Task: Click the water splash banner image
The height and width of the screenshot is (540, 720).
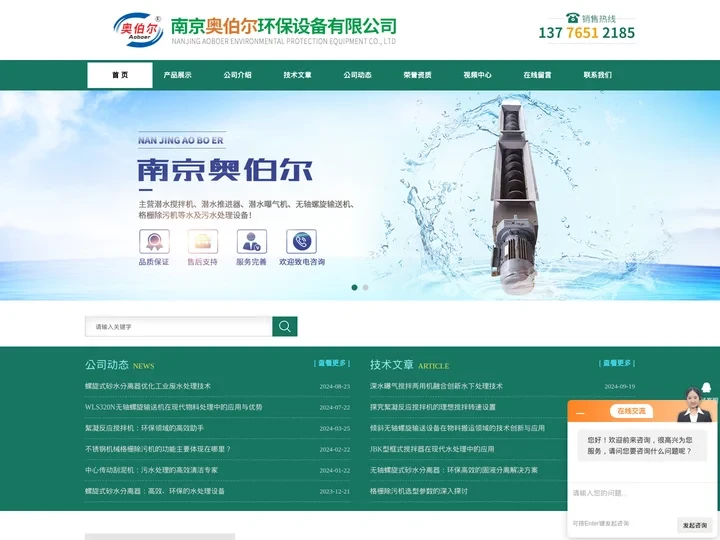Action: (360, 196)
